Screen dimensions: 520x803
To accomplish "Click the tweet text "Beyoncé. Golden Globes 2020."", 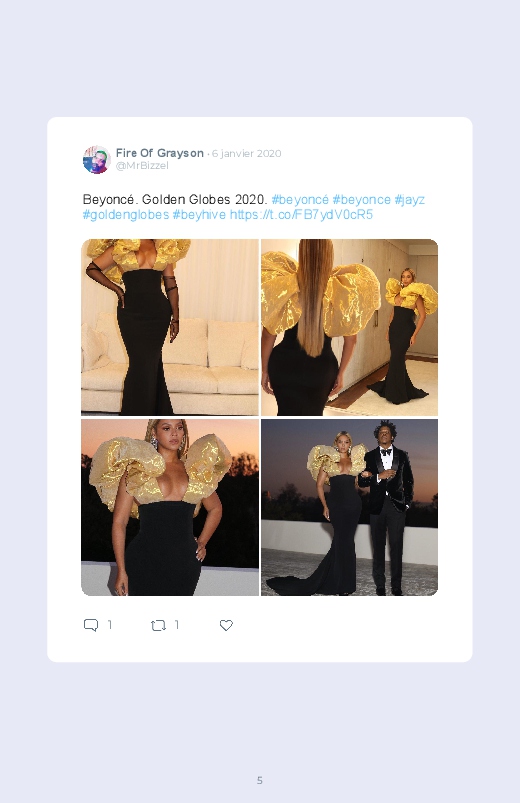I will (175, 199).
